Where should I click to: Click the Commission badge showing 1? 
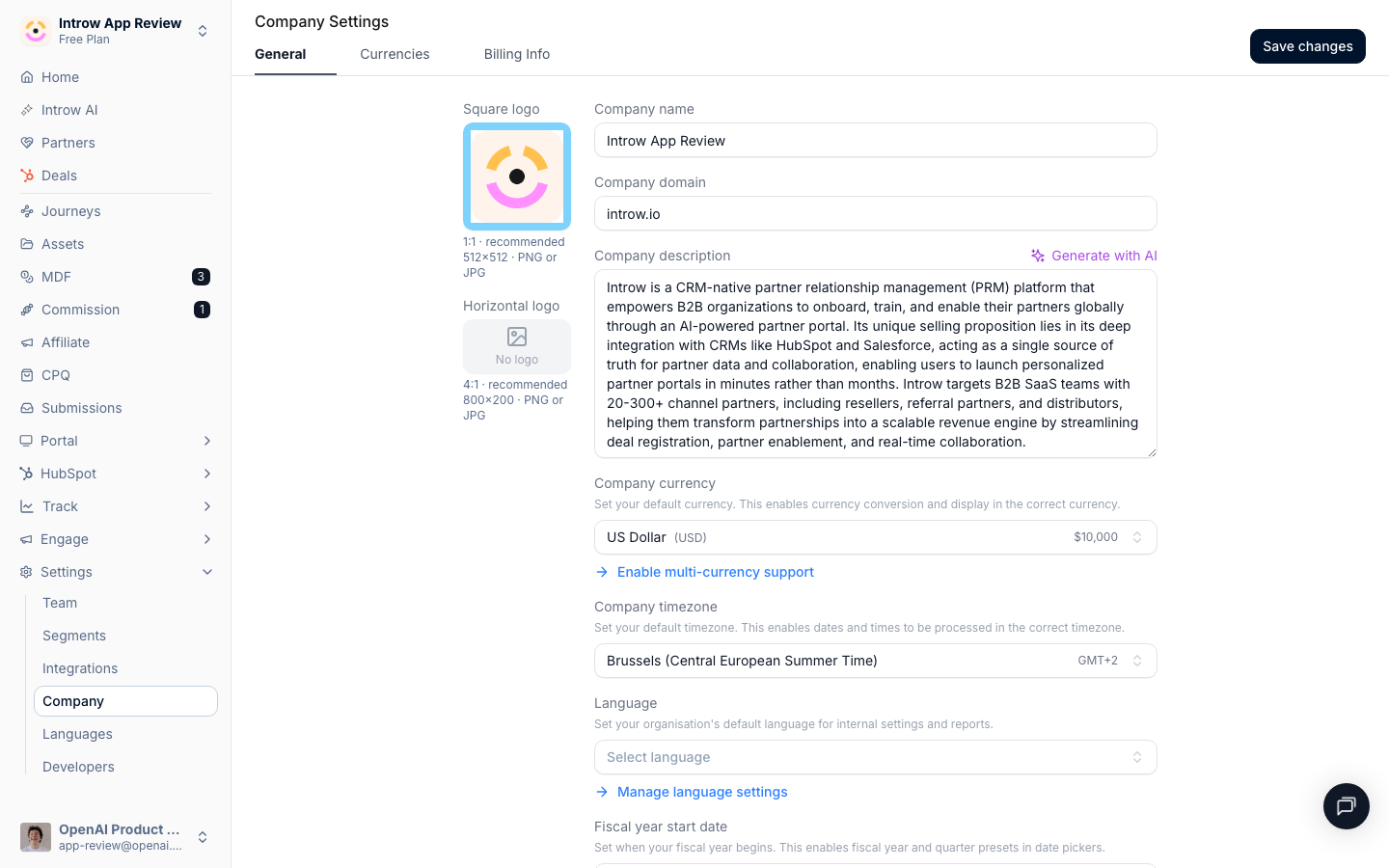(202, 310)
